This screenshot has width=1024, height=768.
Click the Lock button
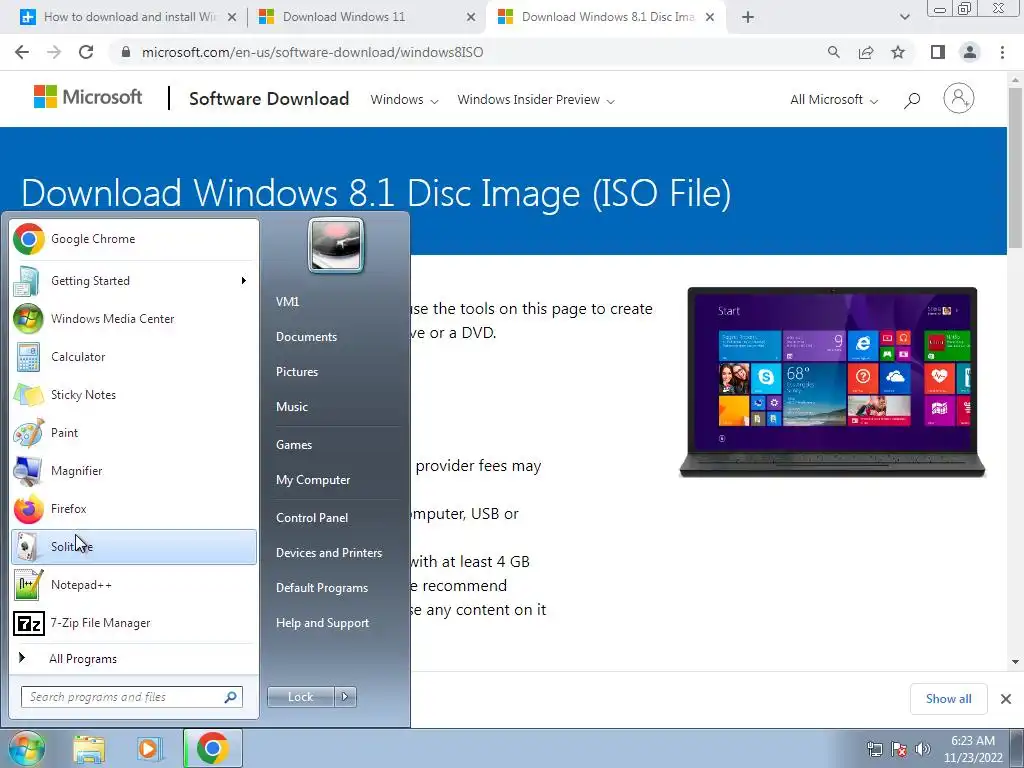pos(300,697)
